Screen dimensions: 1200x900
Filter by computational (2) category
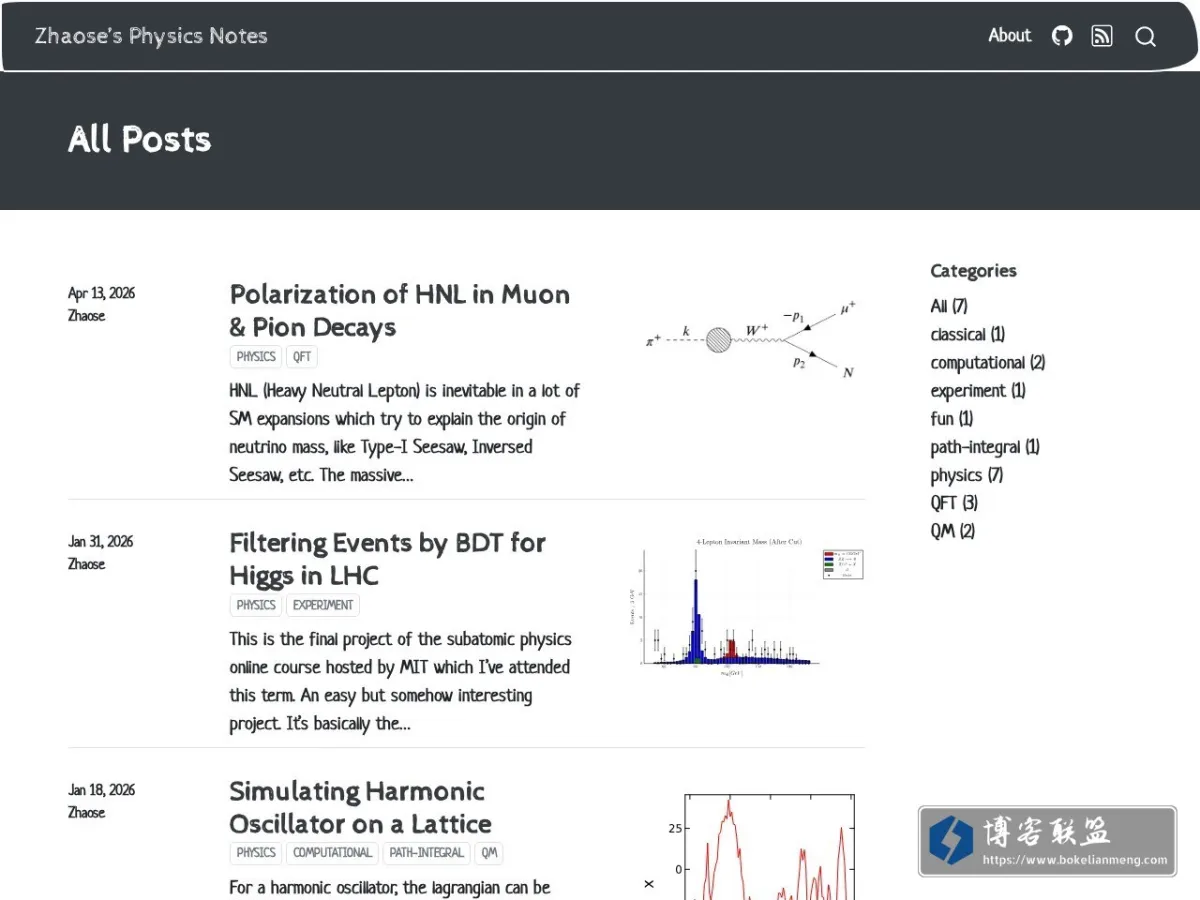[x=988, y=362]
